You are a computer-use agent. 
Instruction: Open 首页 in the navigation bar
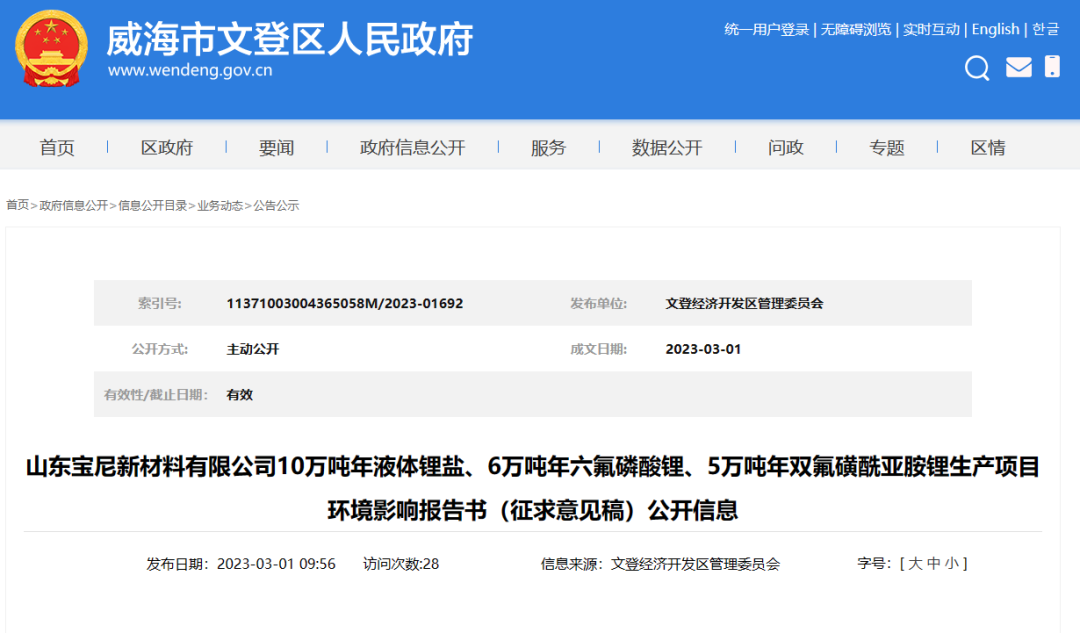[56, 147]
